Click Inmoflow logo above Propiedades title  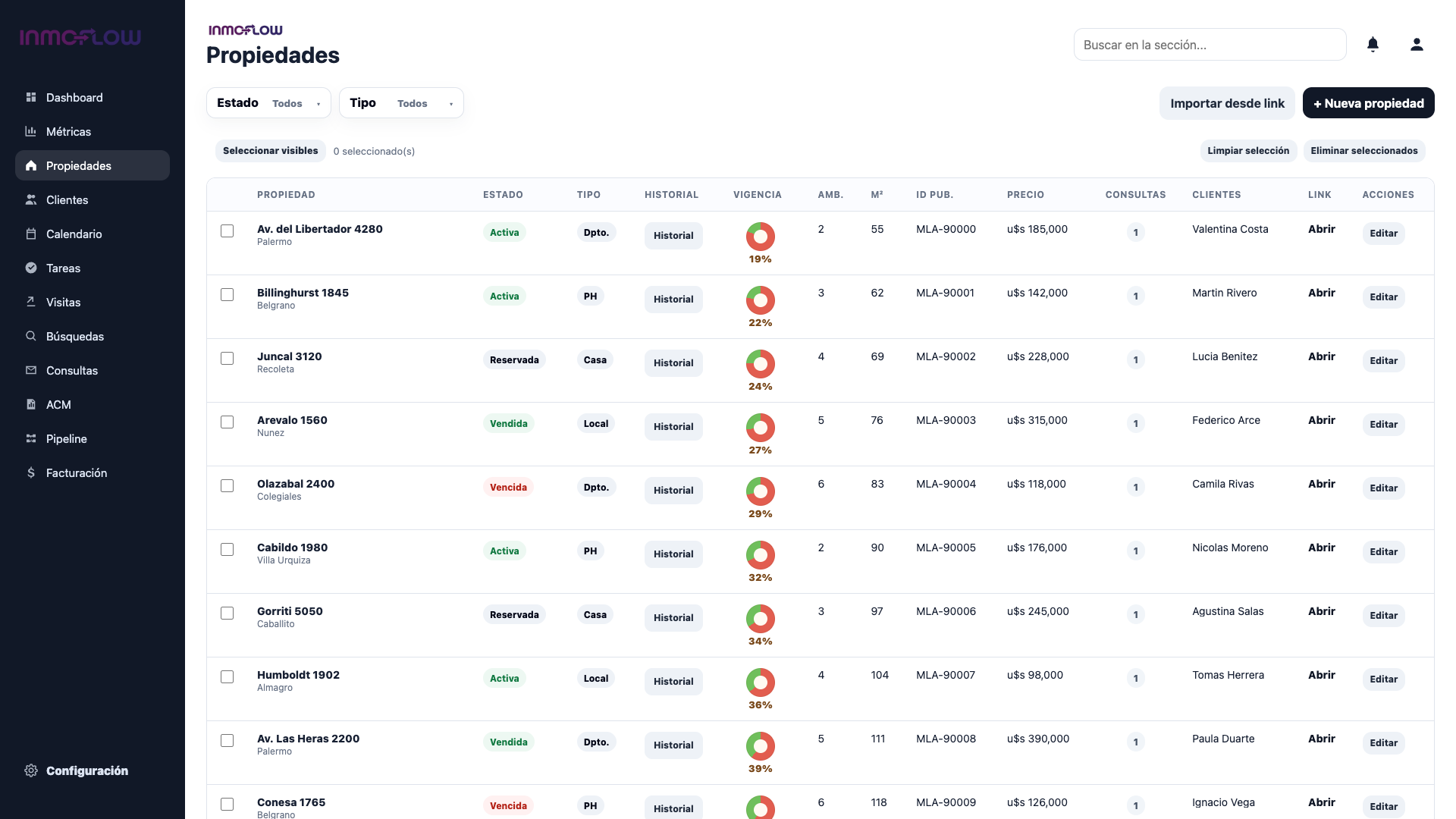(246, 30)
